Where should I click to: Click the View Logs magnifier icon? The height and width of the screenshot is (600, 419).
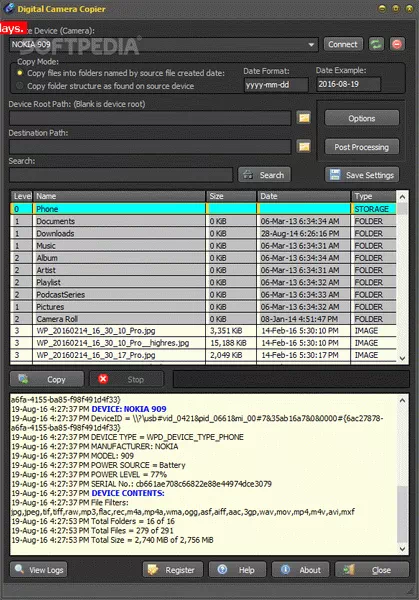point(19,569)
